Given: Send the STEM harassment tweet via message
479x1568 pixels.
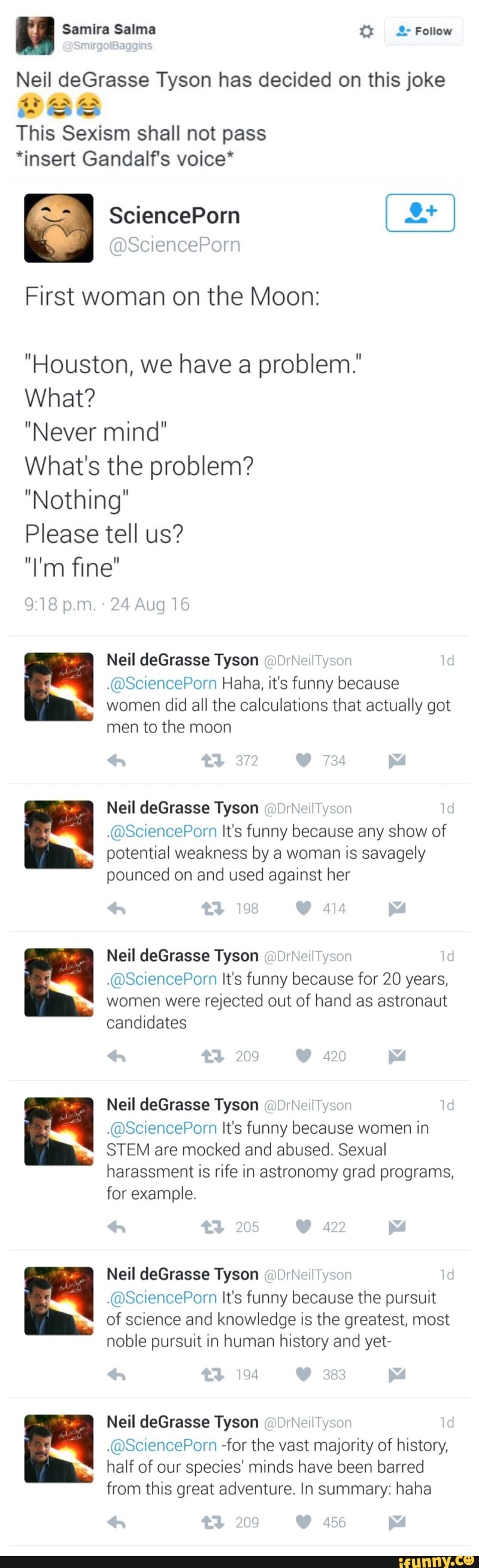Looking at the screenshot, I should [397, 1227].
